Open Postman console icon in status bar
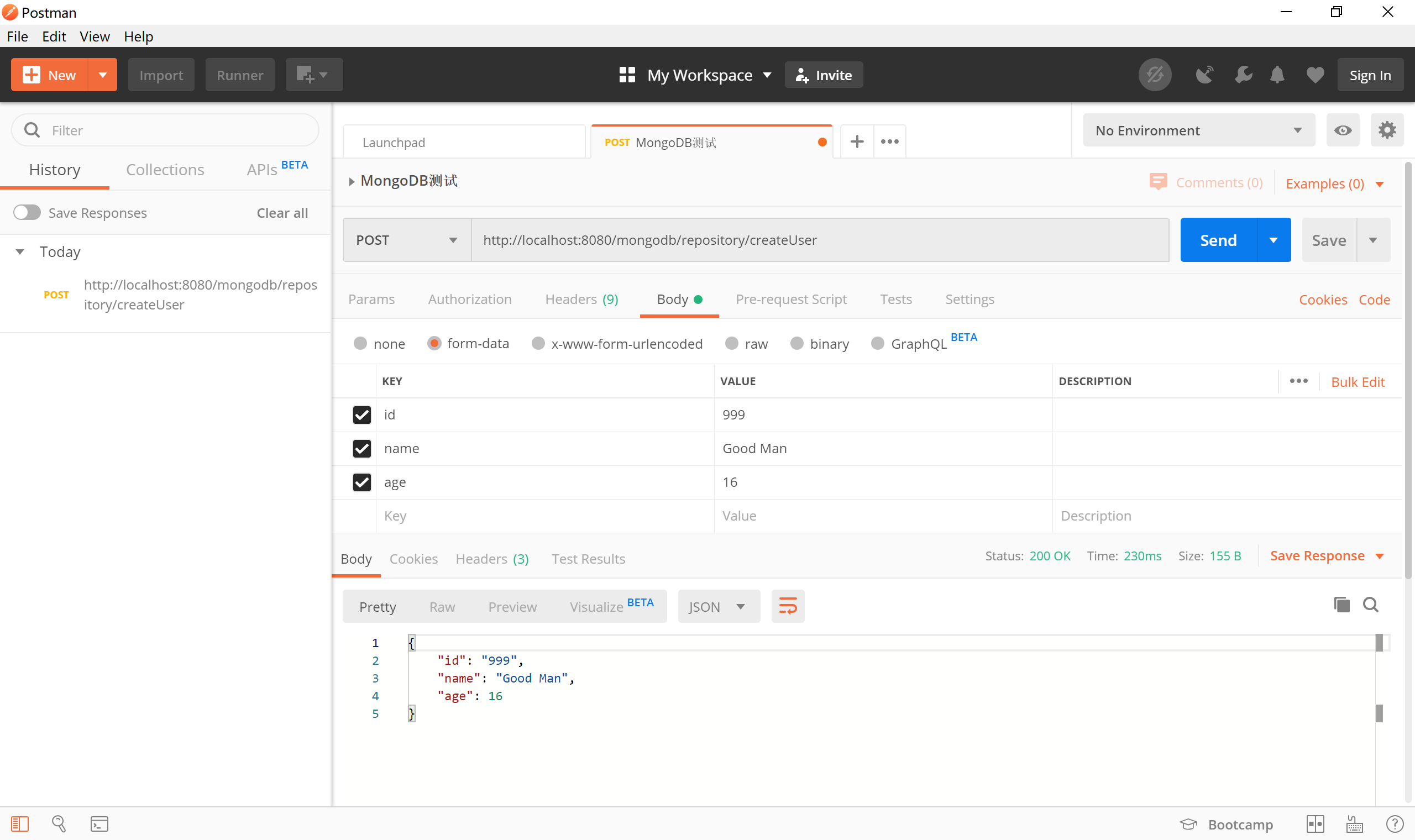This screenshot has width=1415, height=840. point(99,824)
